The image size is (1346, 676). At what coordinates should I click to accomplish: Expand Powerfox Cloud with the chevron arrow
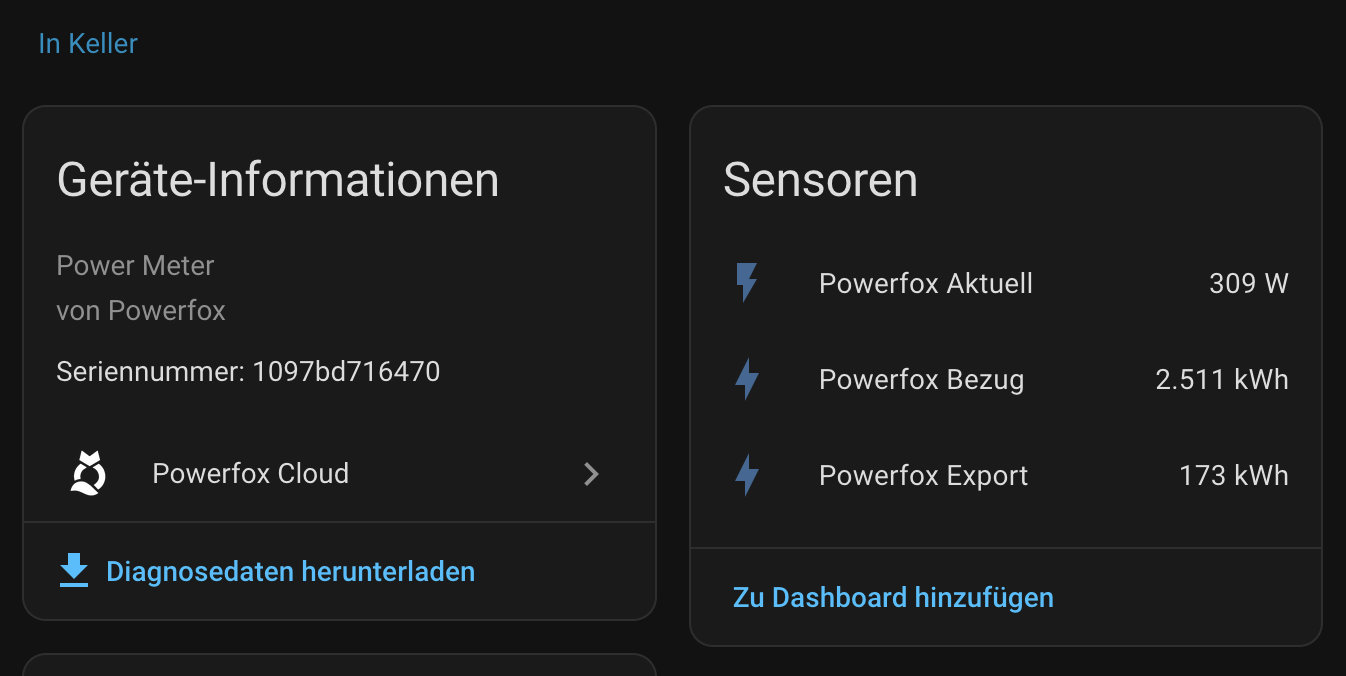[x=591, y=474]
